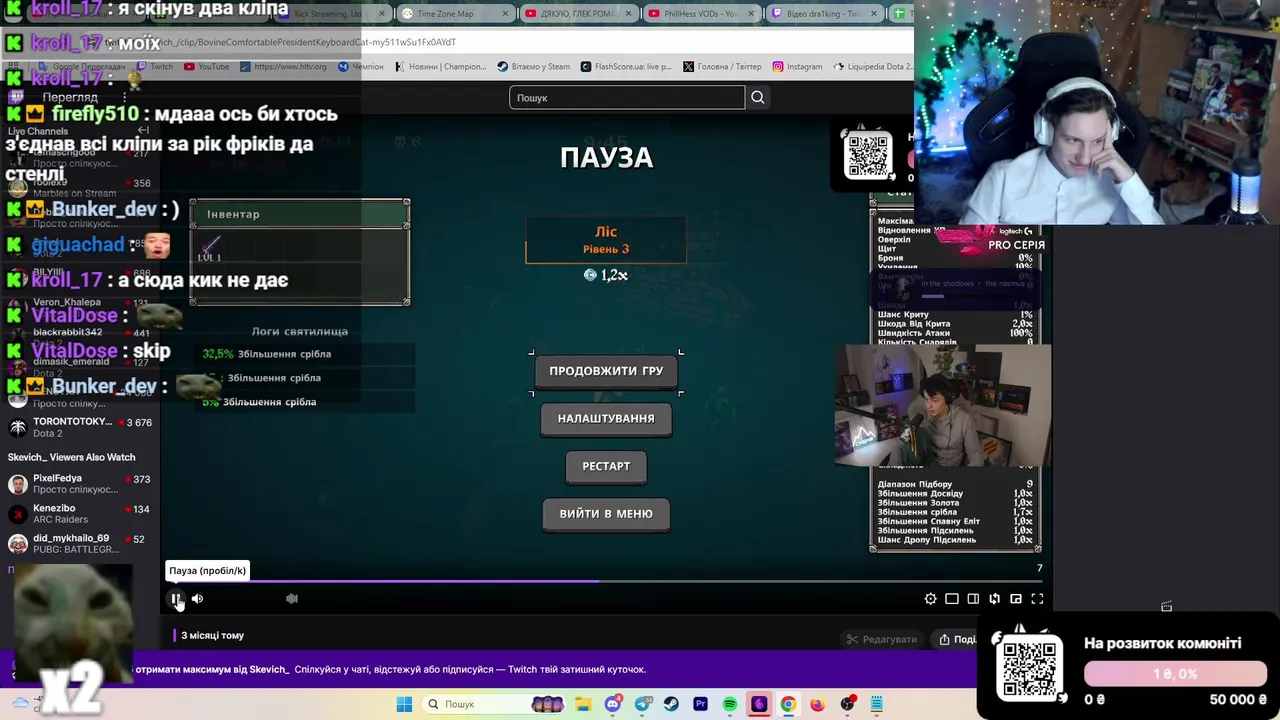Open the Новини | Champion bookmark

pos(439,67)
